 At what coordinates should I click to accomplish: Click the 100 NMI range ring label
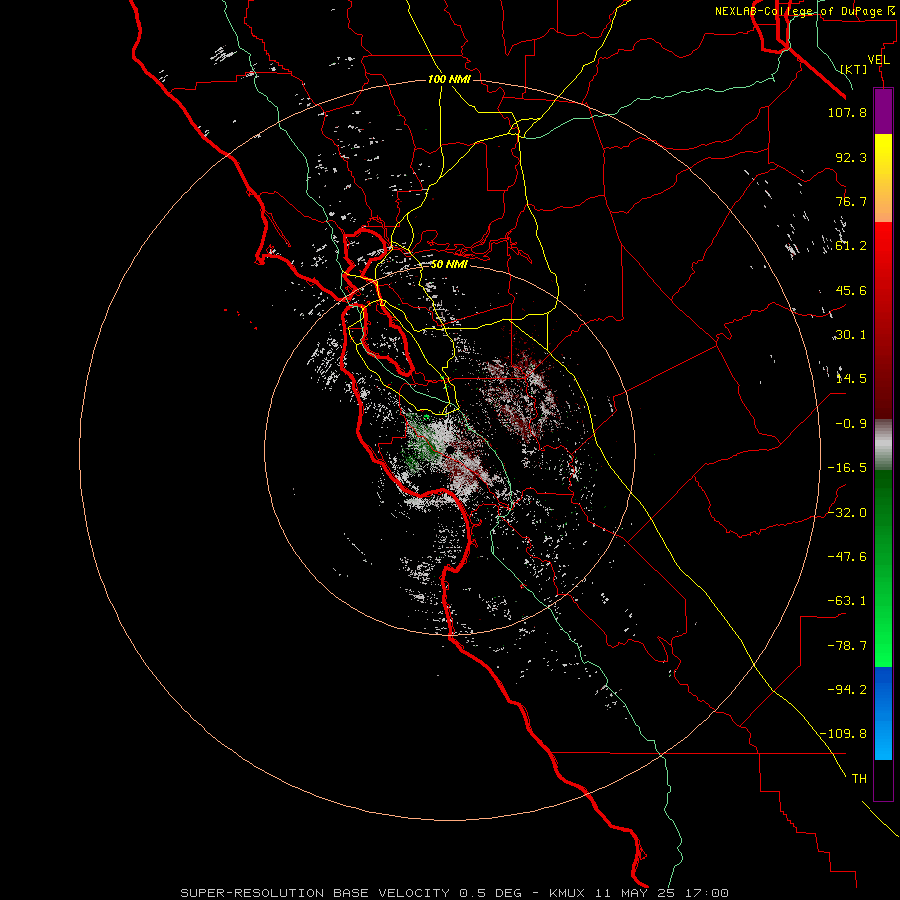pyautogui.click(x=449, y=79)
